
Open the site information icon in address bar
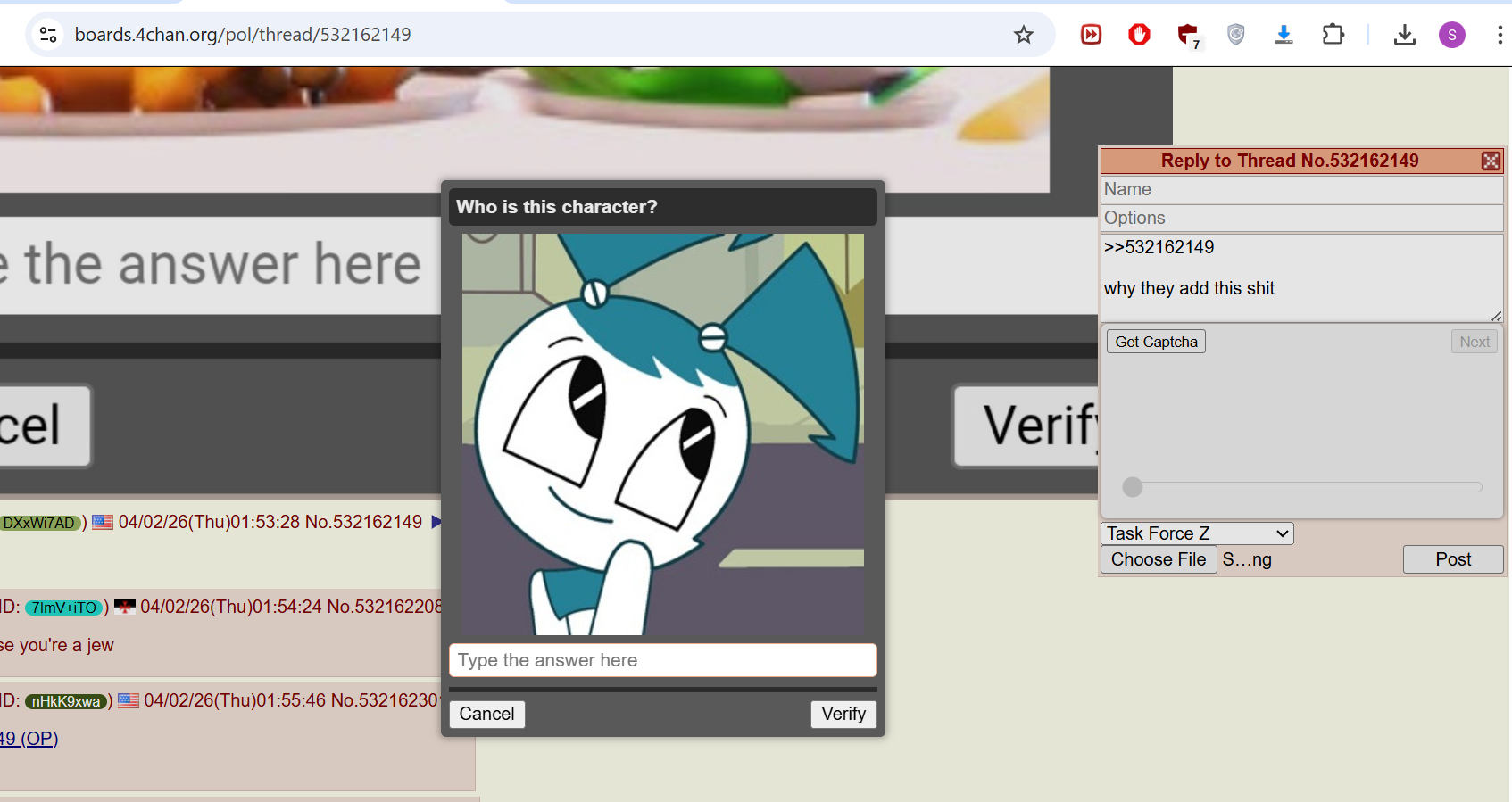tap(48, 35)
